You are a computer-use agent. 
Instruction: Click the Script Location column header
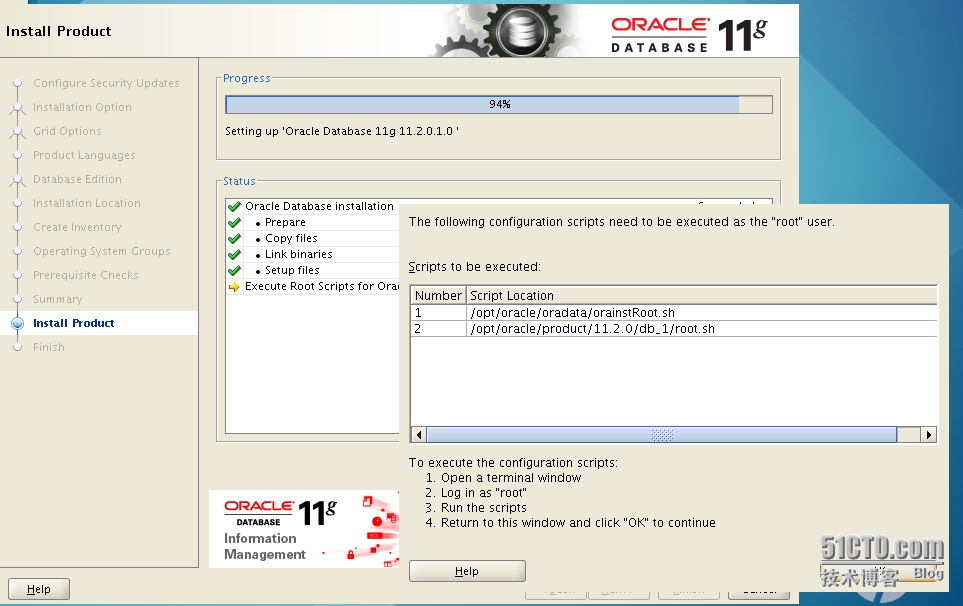pos(702,295)
